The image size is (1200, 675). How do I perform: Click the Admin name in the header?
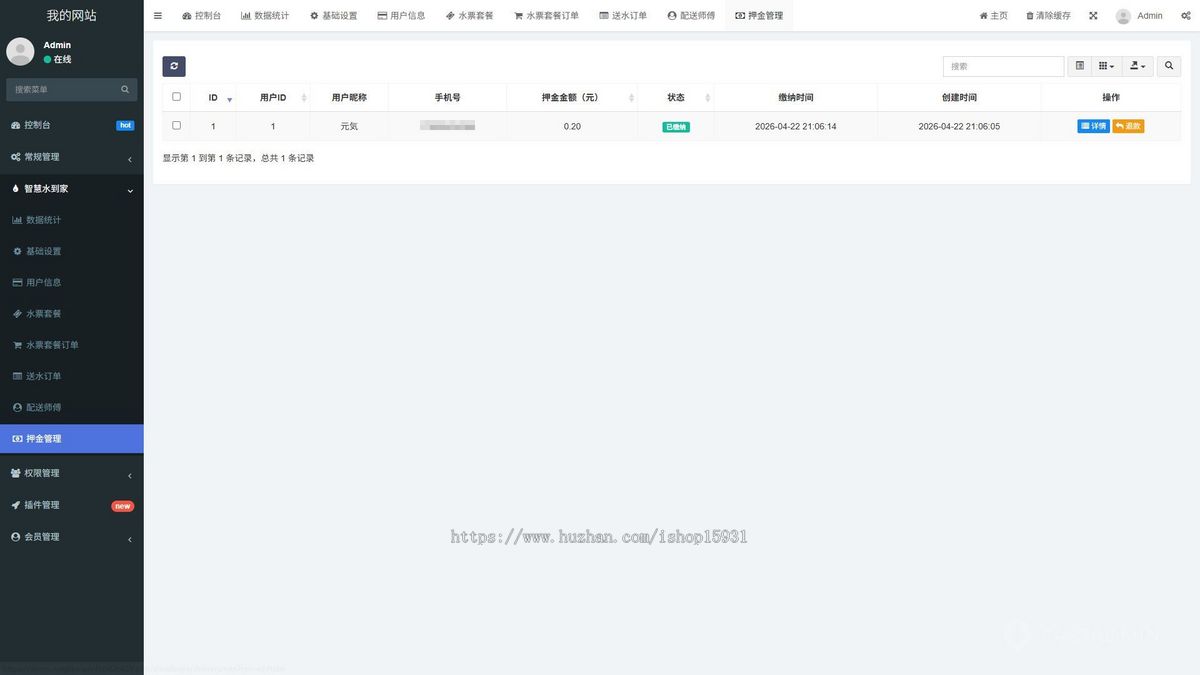click(1150, 16)
